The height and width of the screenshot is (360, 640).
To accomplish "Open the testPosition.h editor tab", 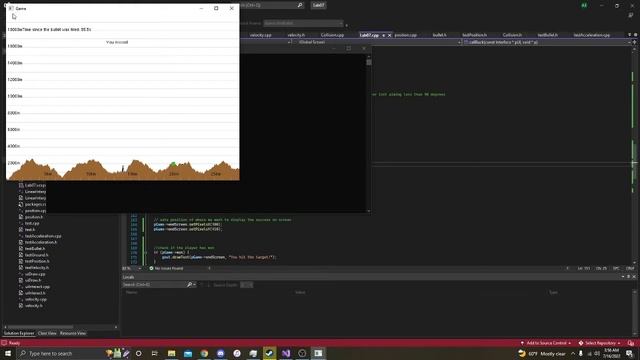I will coord(474,35).
